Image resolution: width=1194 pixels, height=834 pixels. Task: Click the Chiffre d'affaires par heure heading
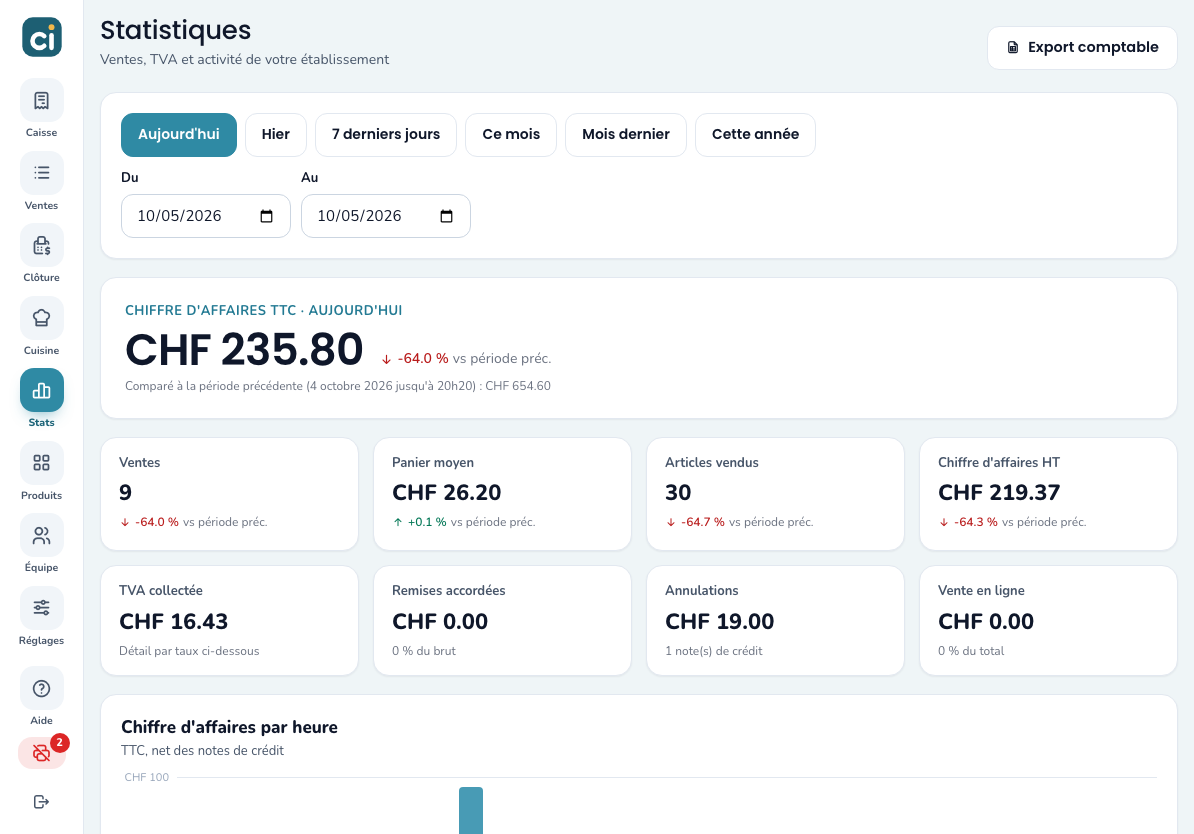[x=229, y=727]
